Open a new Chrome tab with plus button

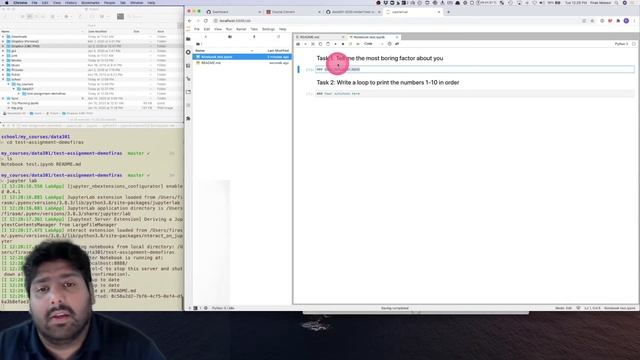tap(448, 12)
